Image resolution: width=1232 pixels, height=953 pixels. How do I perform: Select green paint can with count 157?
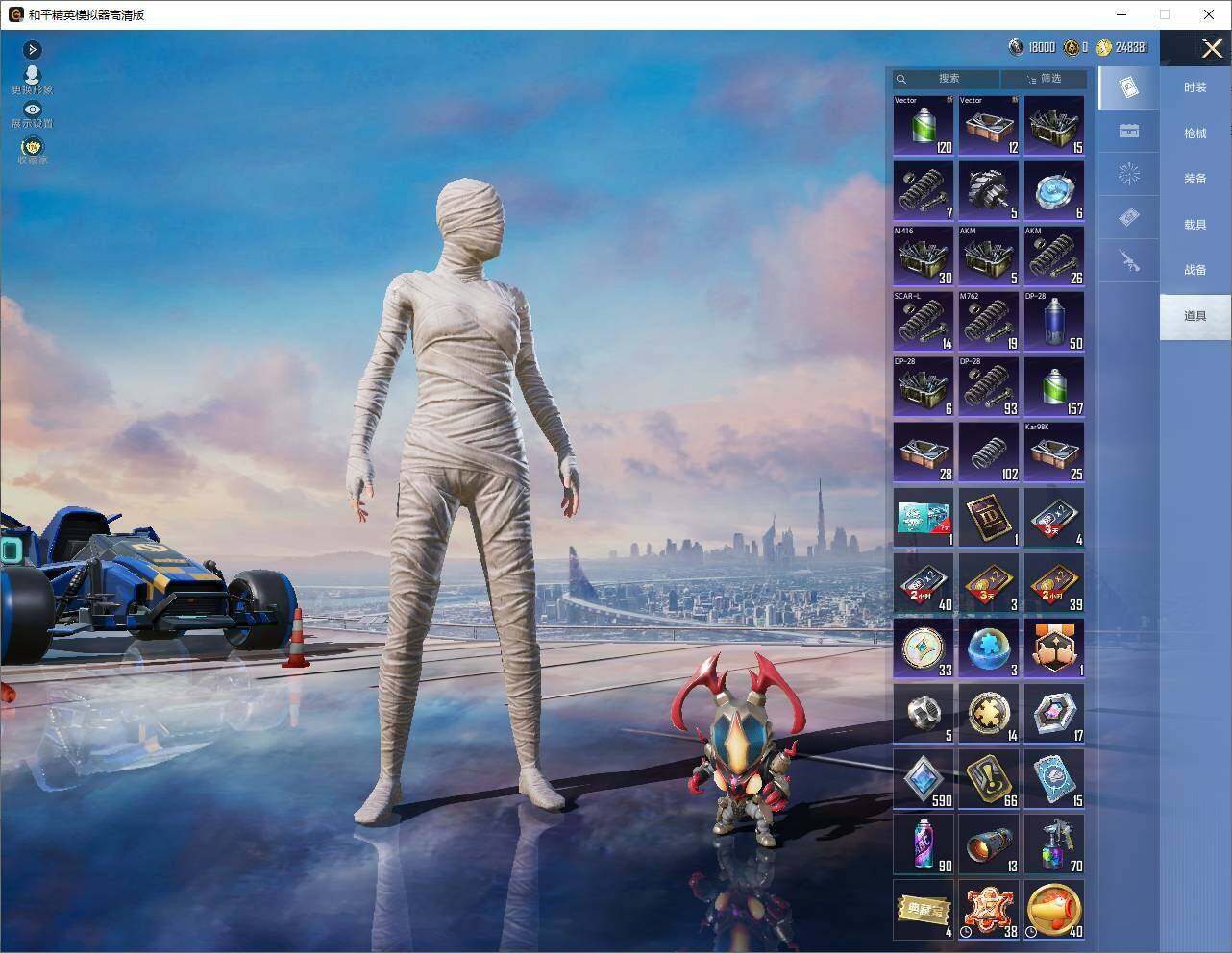tap(1054, 386)
